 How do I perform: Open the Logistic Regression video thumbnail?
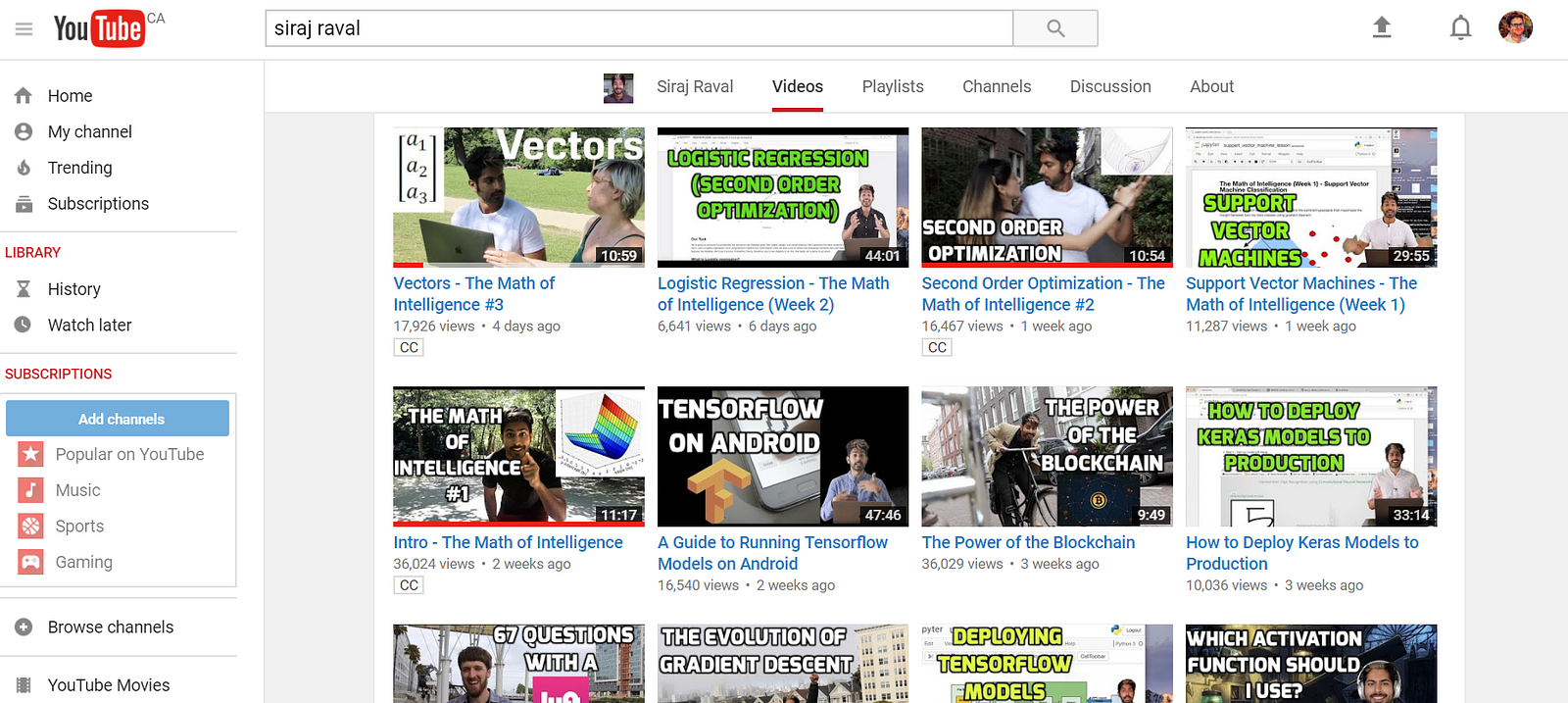point(783,197)
